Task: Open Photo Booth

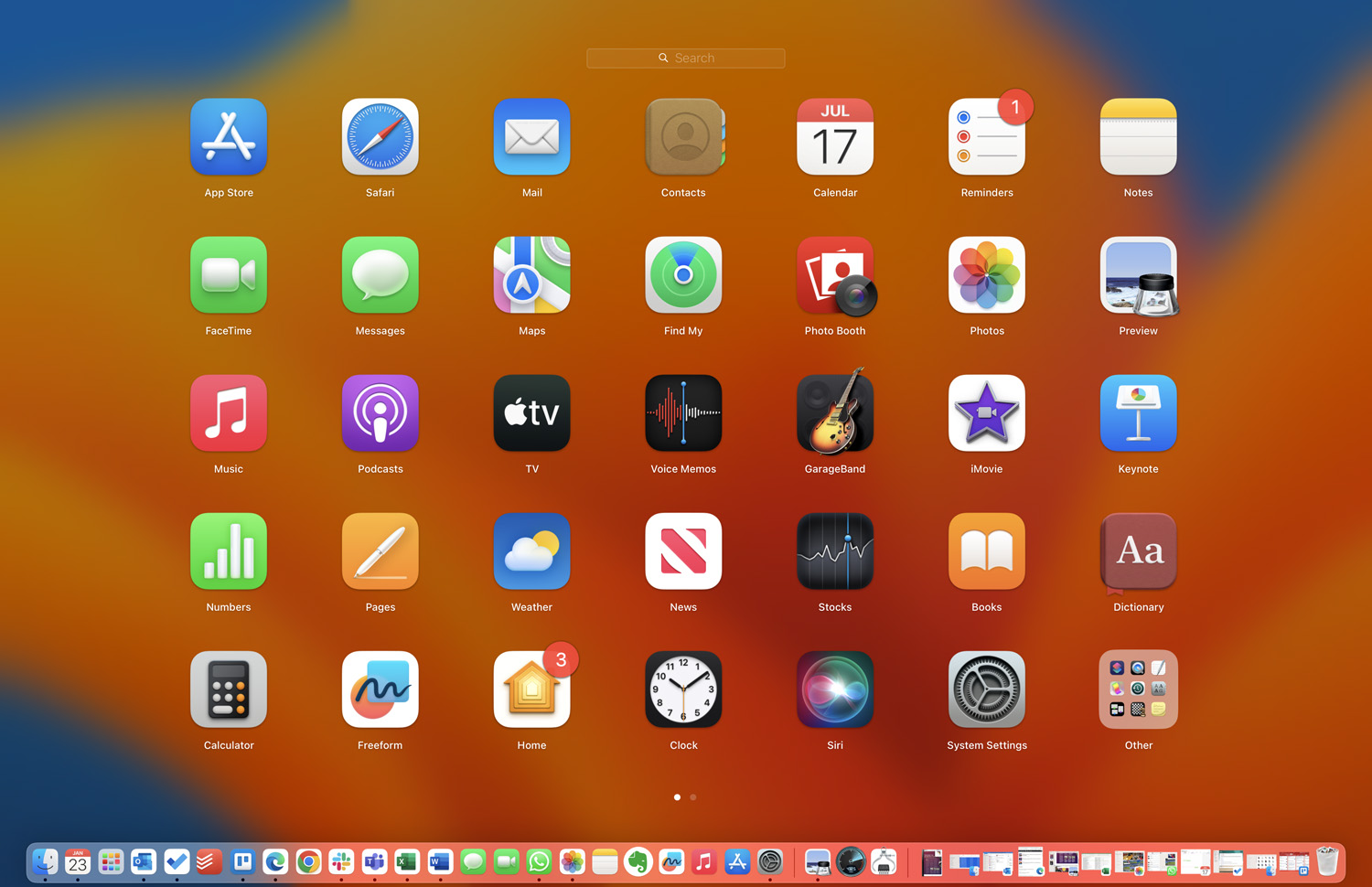Action: (835, 275)
